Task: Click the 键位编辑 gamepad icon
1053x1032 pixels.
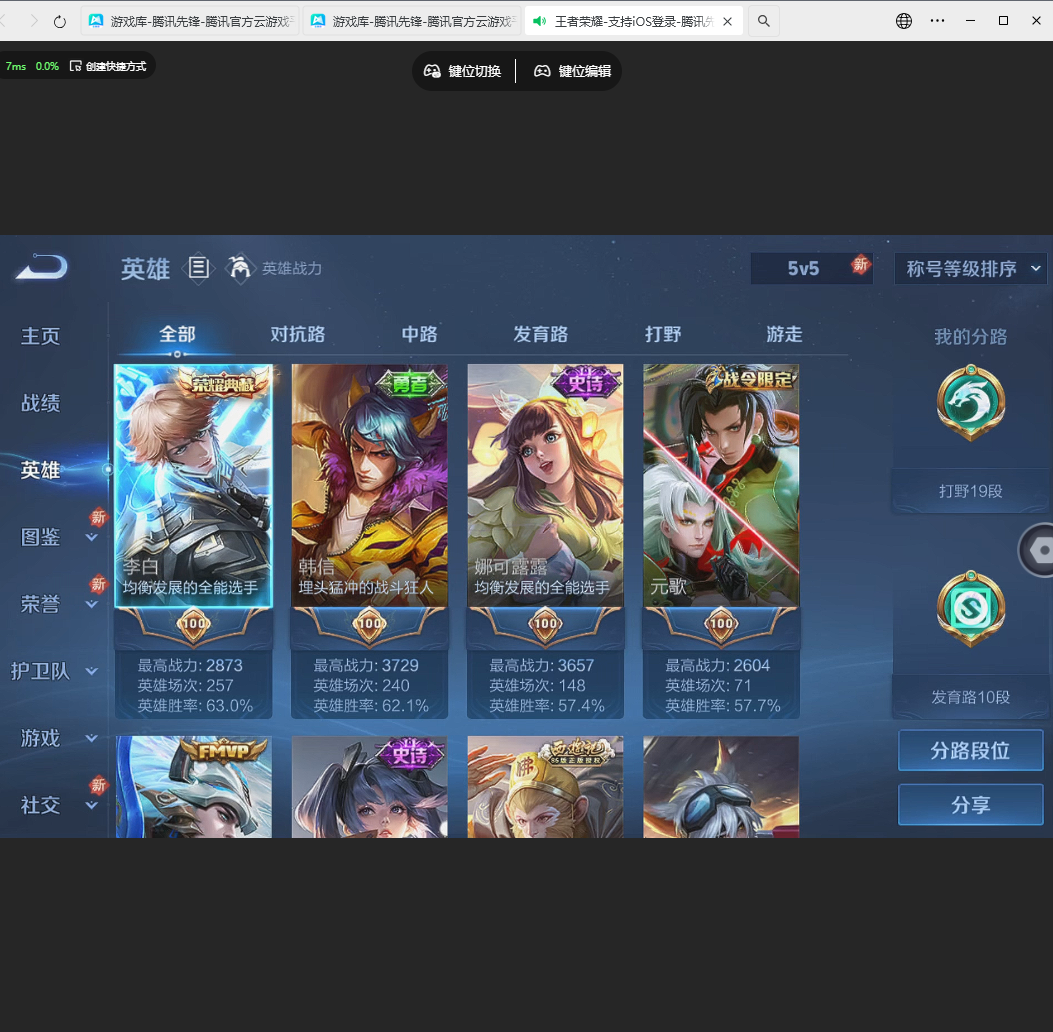Action: [x=542, y=71]
